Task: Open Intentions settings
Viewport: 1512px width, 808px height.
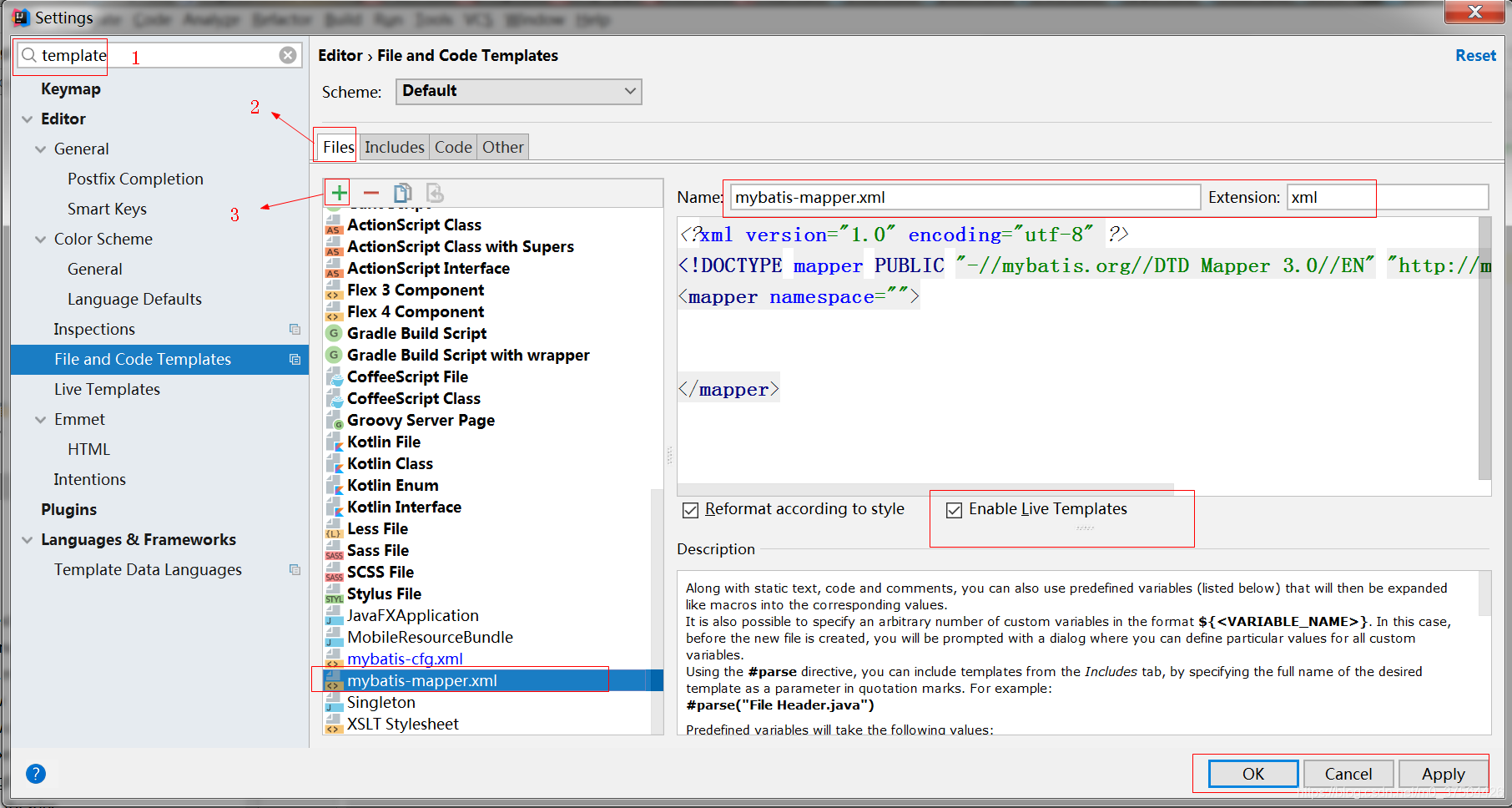Action: (89, 479)
